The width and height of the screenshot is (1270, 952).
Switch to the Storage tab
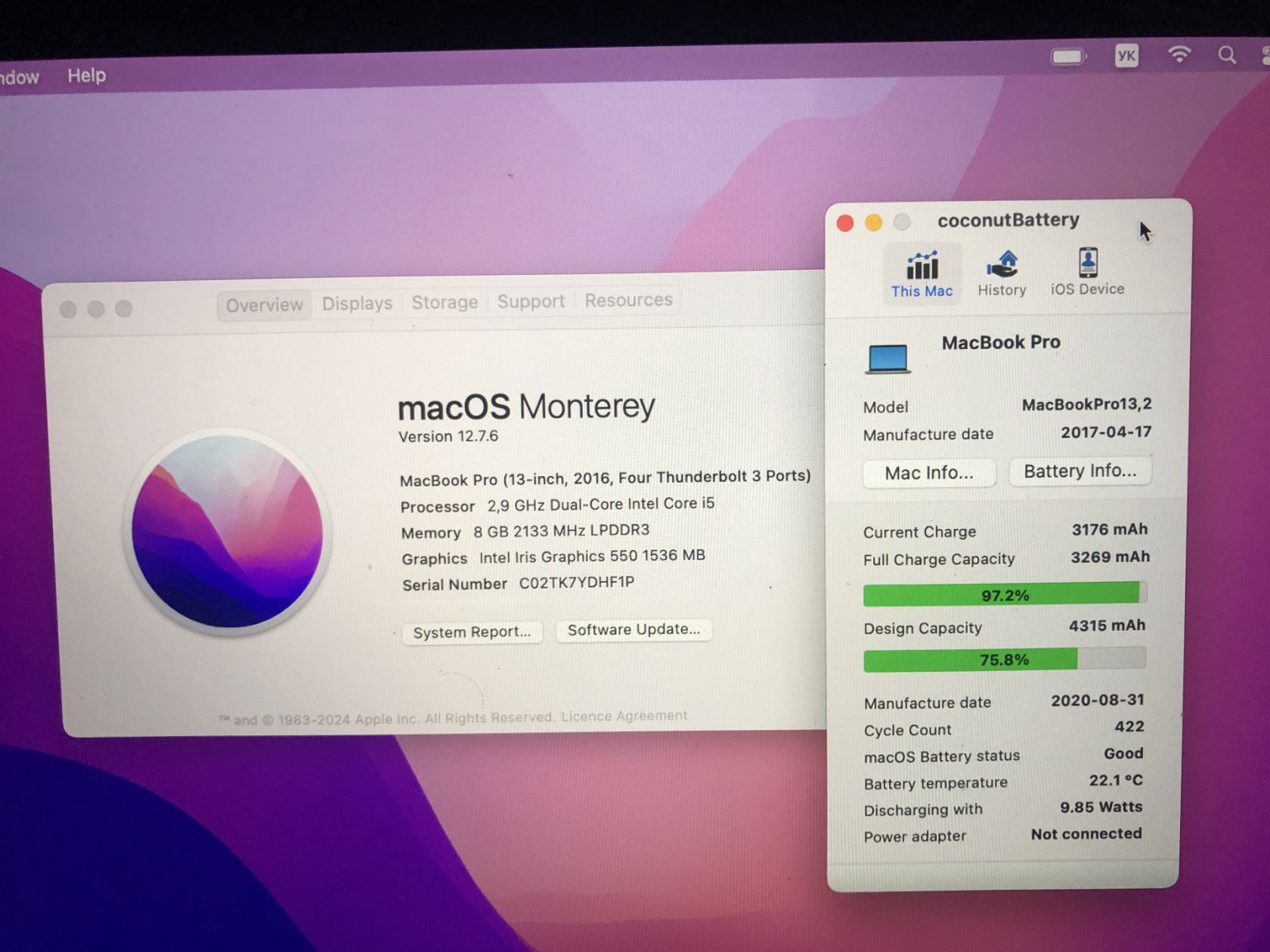click(x=444, y=302)
